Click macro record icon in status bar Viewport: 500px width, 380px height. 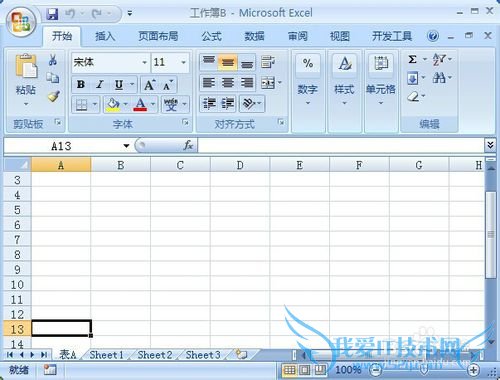click(50, 369)
